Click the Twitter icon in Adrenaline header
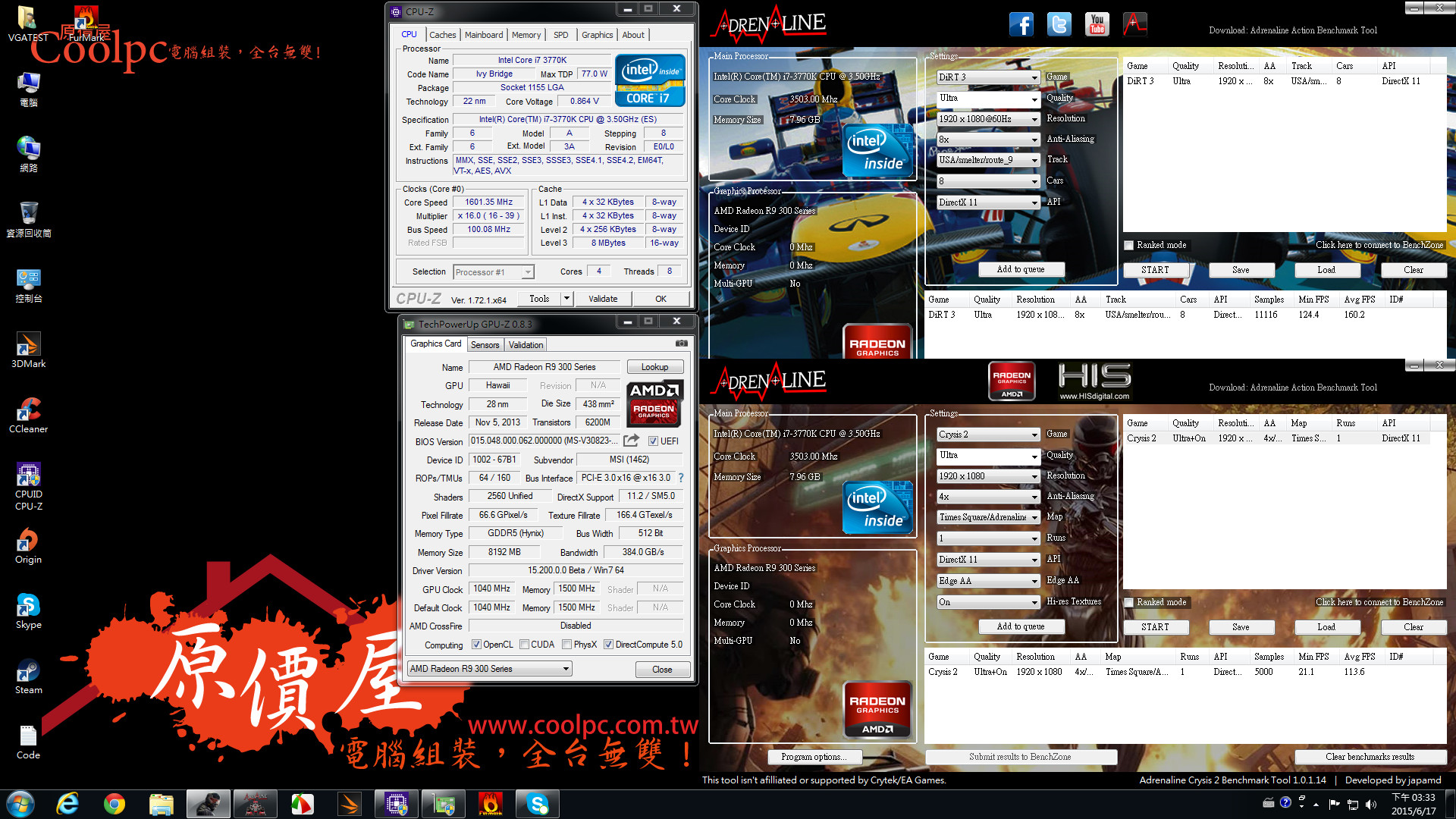This screenshot has width=1456, height=819. pyautogui.click(x=1059, y=24)
